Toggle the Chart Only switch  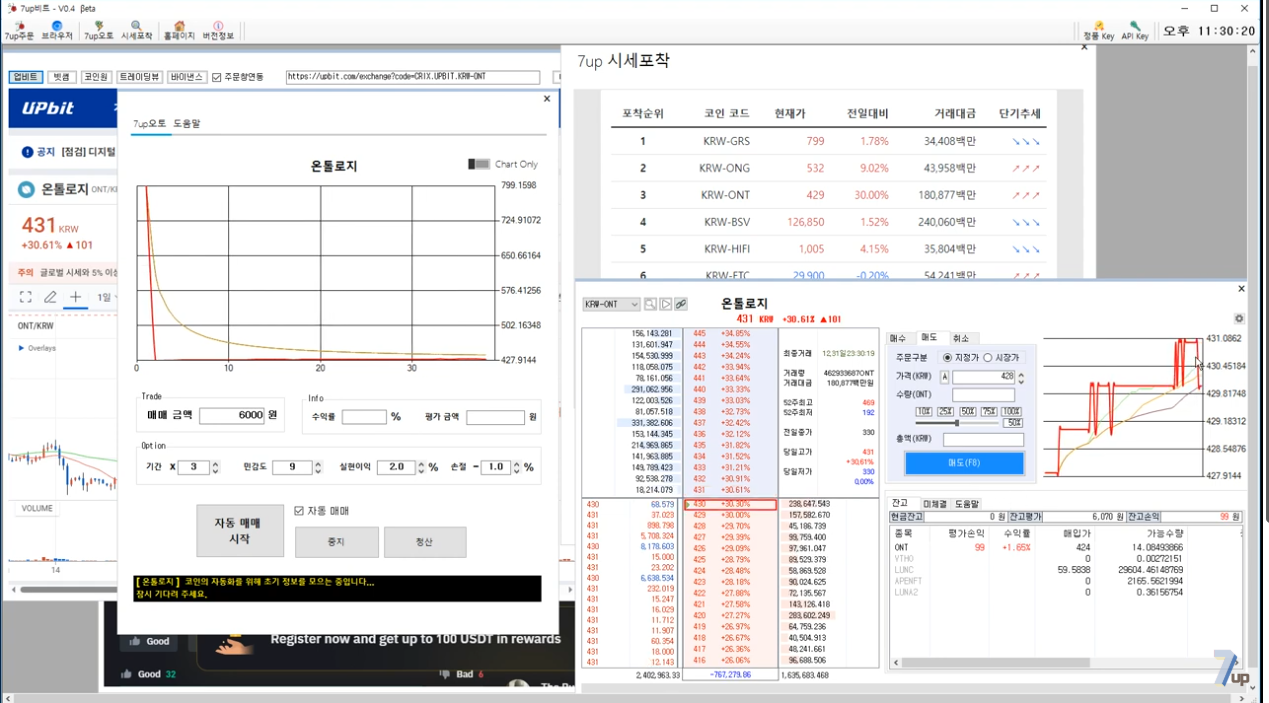click(x=479, y=164)
